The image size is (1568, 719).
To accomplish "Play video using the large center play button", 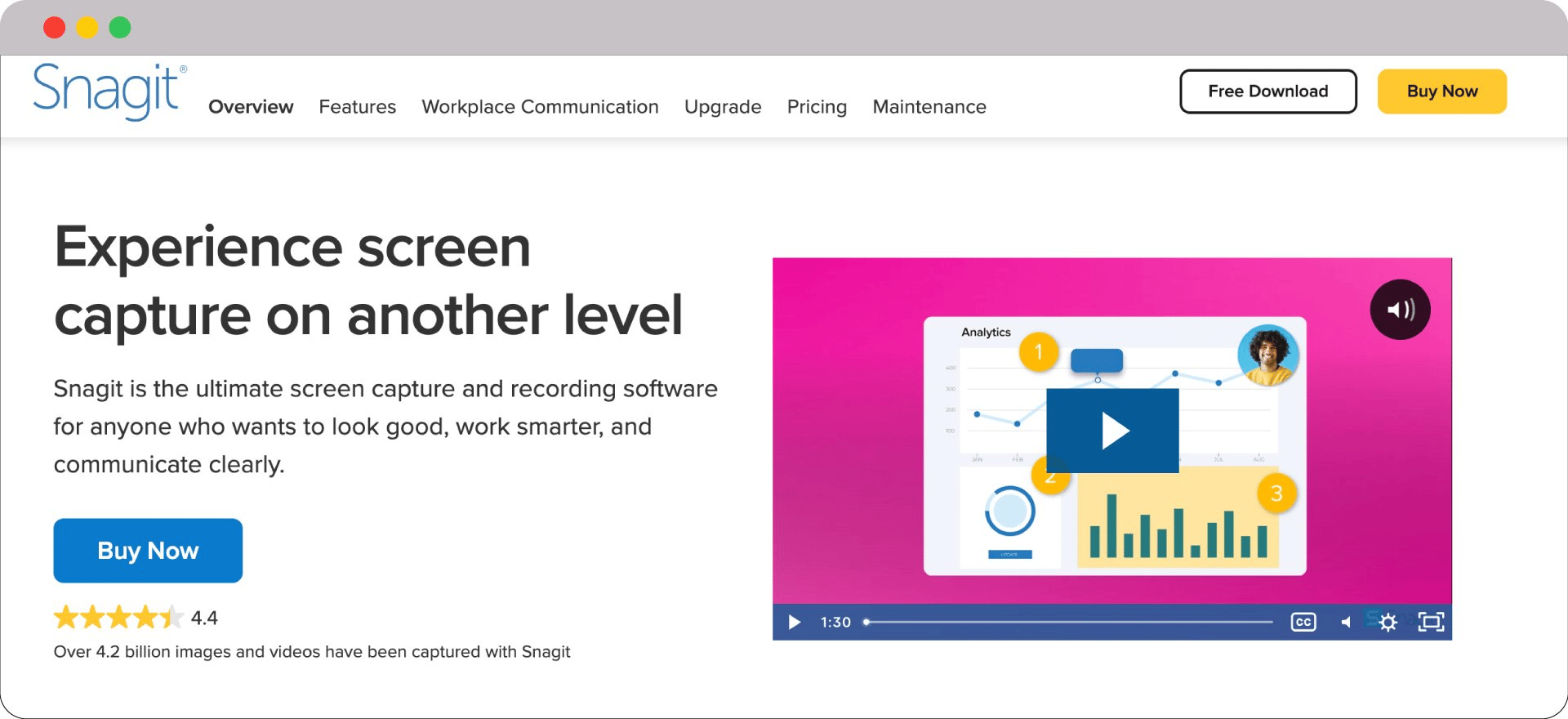I will (x=1112, y=431).
